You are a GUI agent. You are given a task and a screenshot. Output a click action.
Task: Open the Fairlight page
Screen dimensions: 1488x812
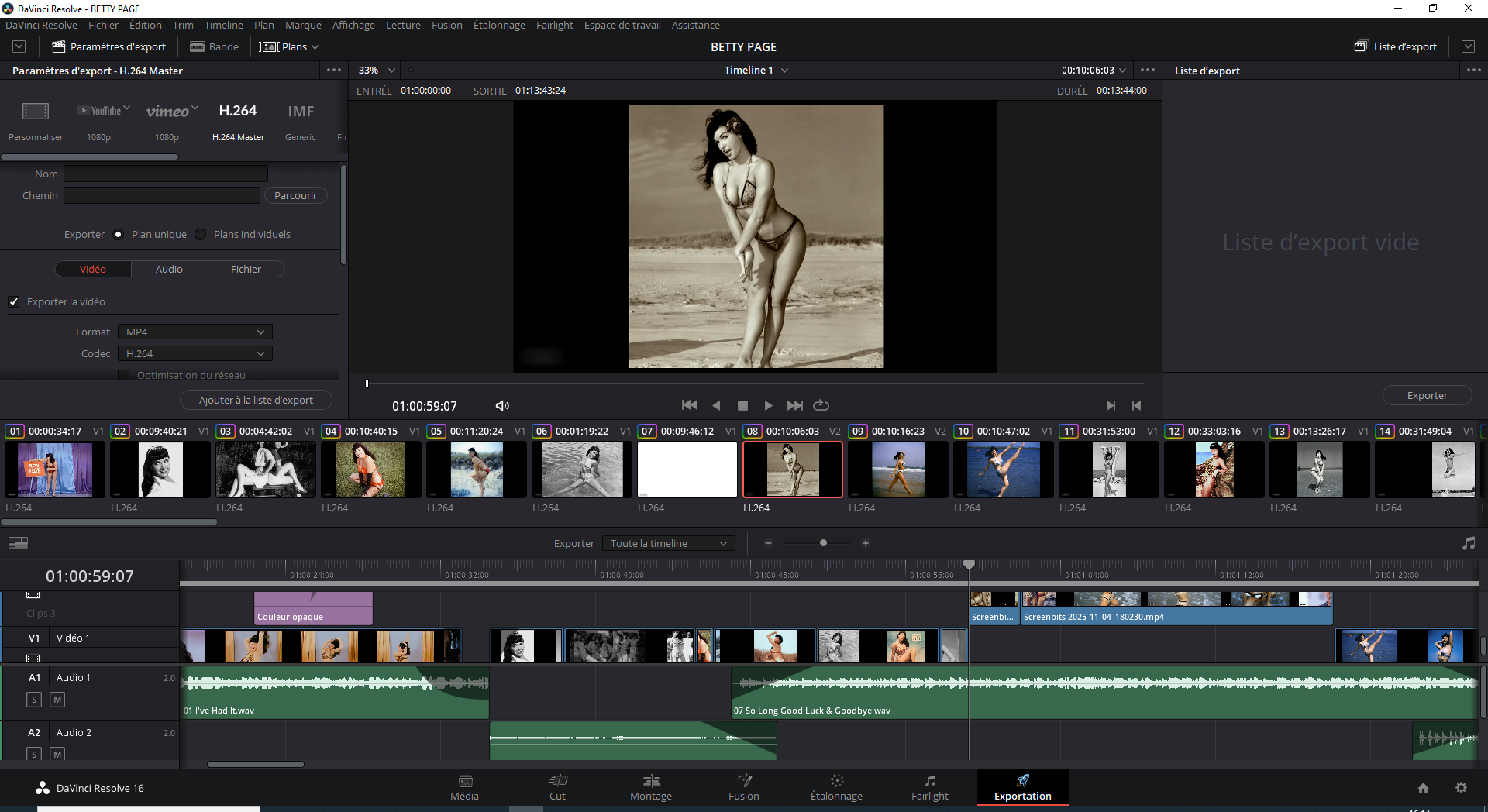point(929,787)
